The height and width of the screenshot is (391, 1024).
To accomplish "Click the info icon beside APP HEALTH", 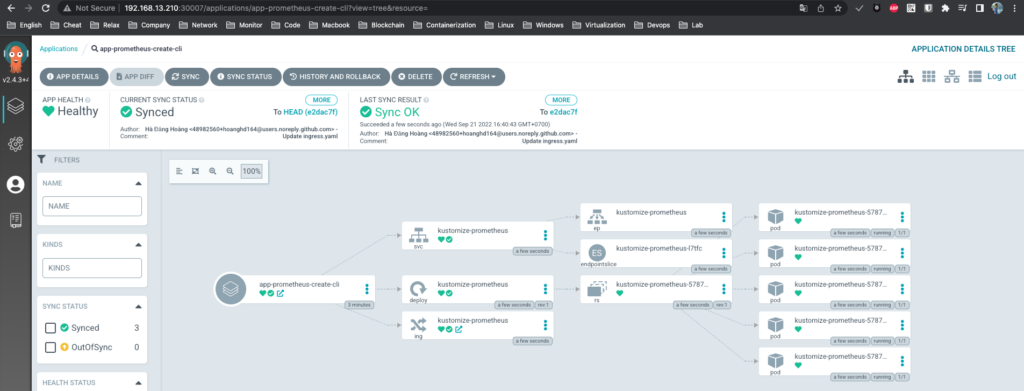I will (x=88, y=100).
